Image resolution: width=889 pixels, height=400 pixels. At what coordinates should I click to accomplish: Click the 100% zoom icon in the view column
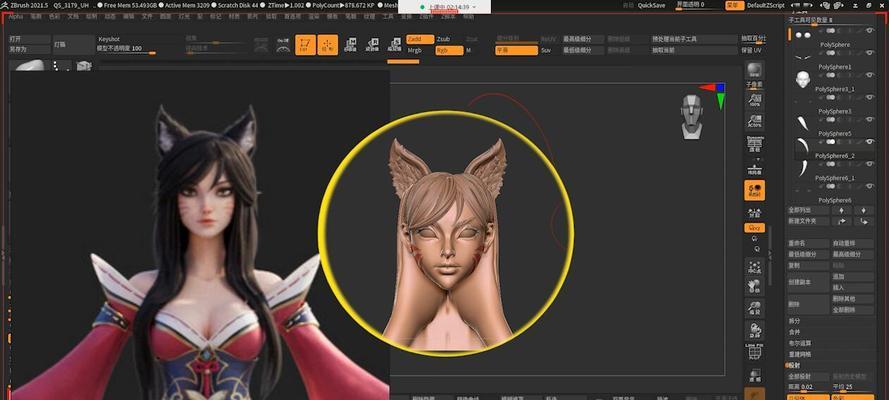[754, 100]
